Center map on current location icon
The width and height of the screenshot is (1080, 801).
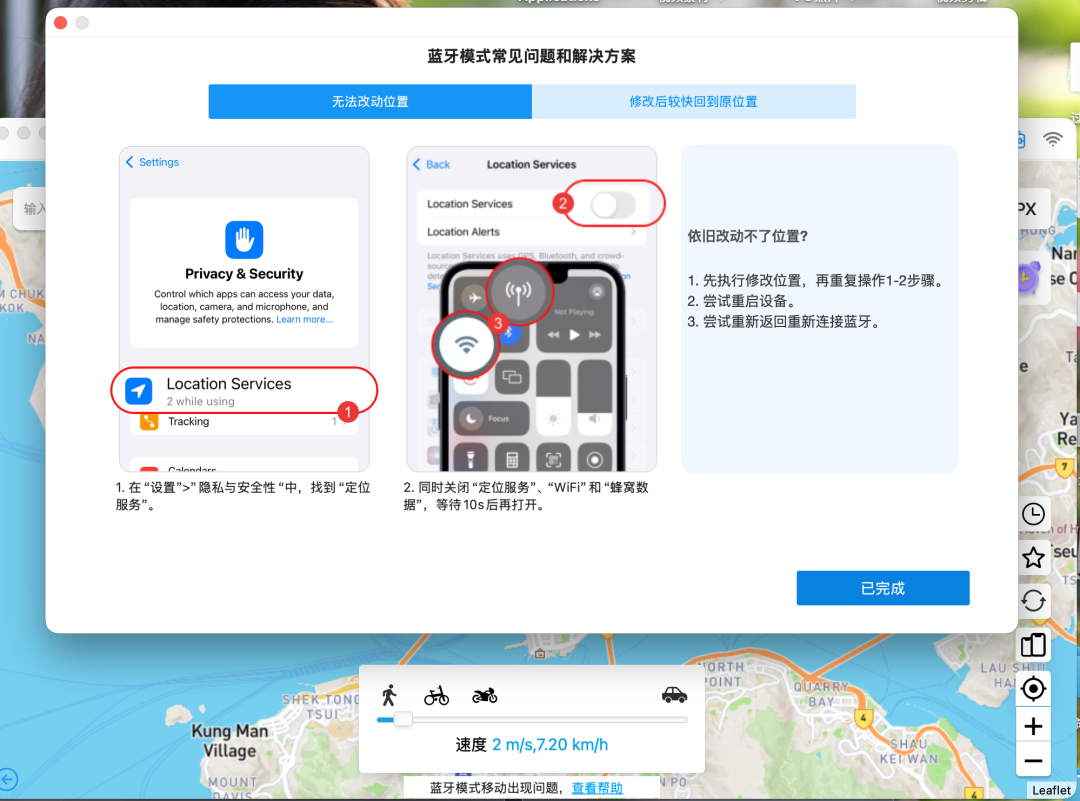tap(1033, 688)
